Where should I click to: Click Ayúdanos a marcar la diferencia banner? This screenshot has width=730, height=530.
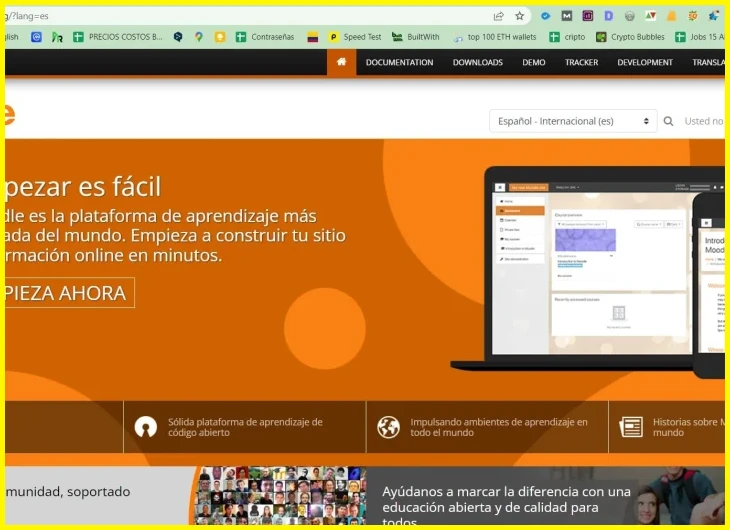545,496
